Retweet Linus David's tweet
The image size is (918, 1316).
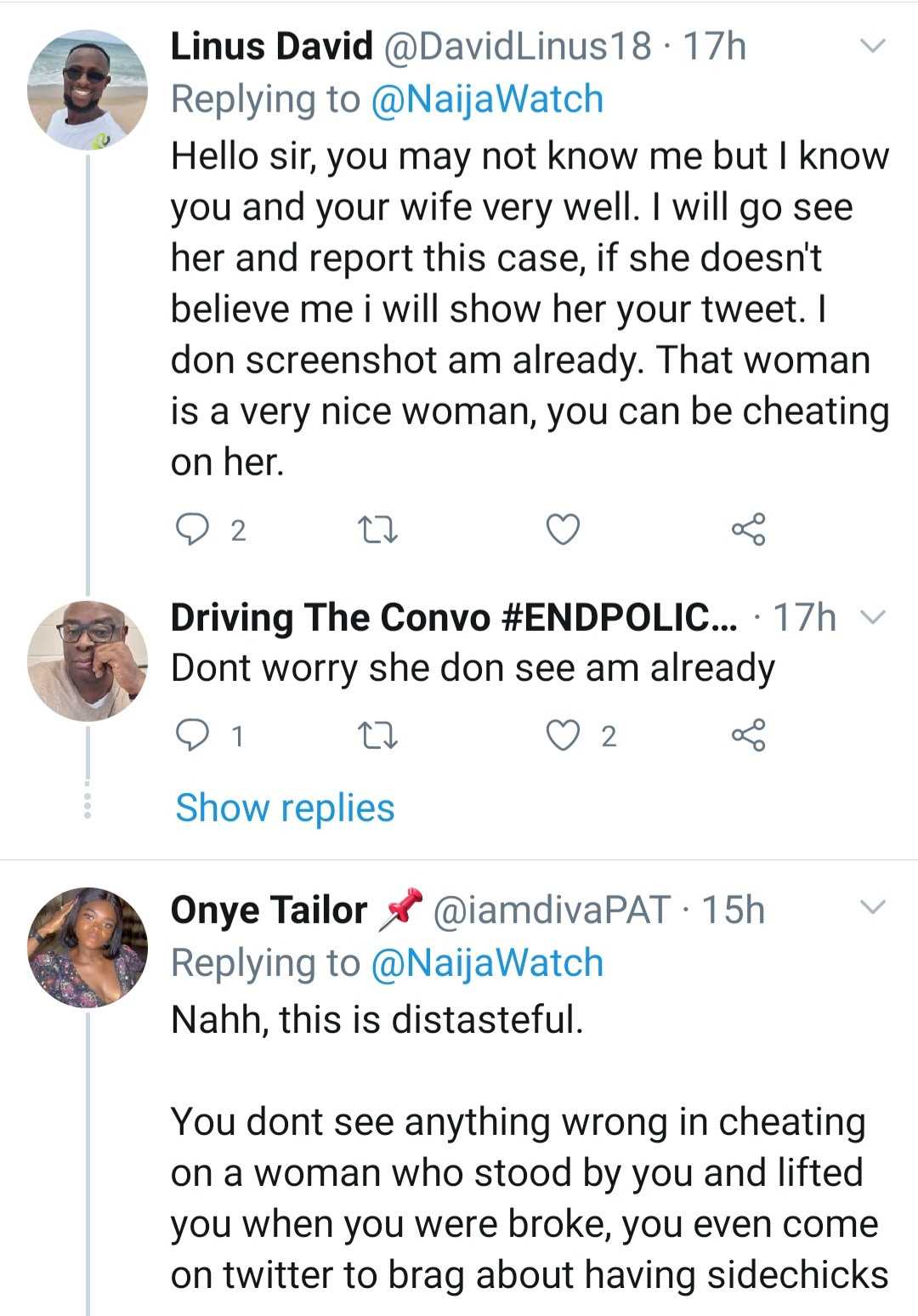[x=377, y=530]
